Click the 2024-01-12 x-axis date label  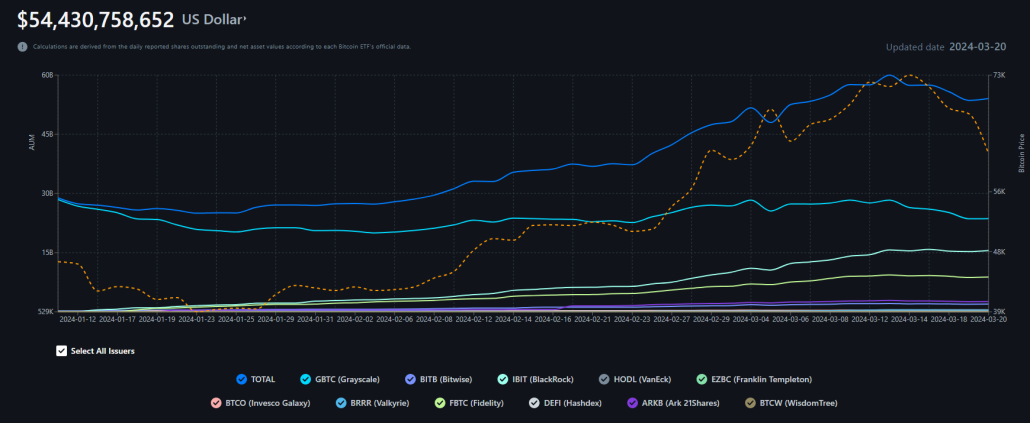pos(78,320)
